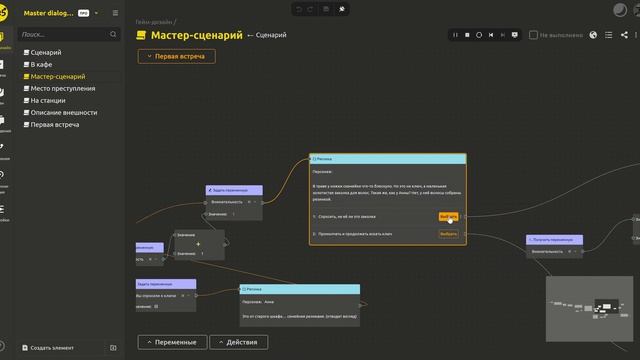Open the third left-rail section icon
This screenshot has width=640, height=360.
pyautogui.click(x=2, y=92)
